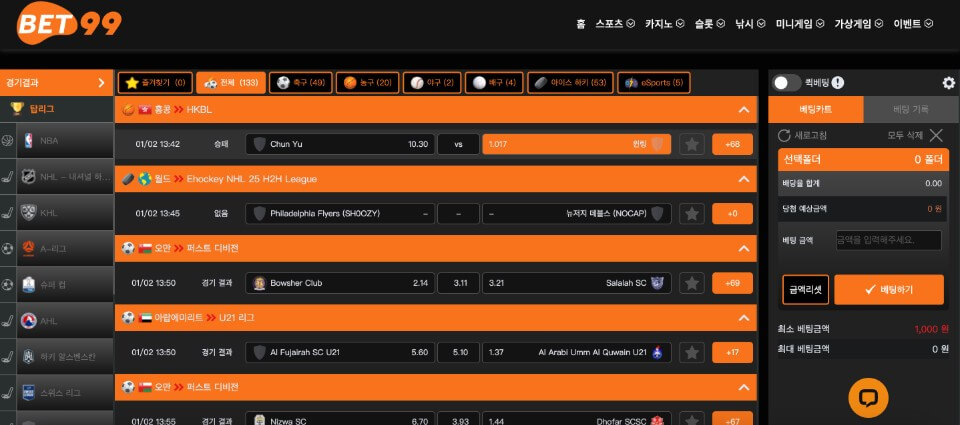
Task: Select Chun Yu odds 10.30
Action: pyautogui.click(x=340, y=145)
